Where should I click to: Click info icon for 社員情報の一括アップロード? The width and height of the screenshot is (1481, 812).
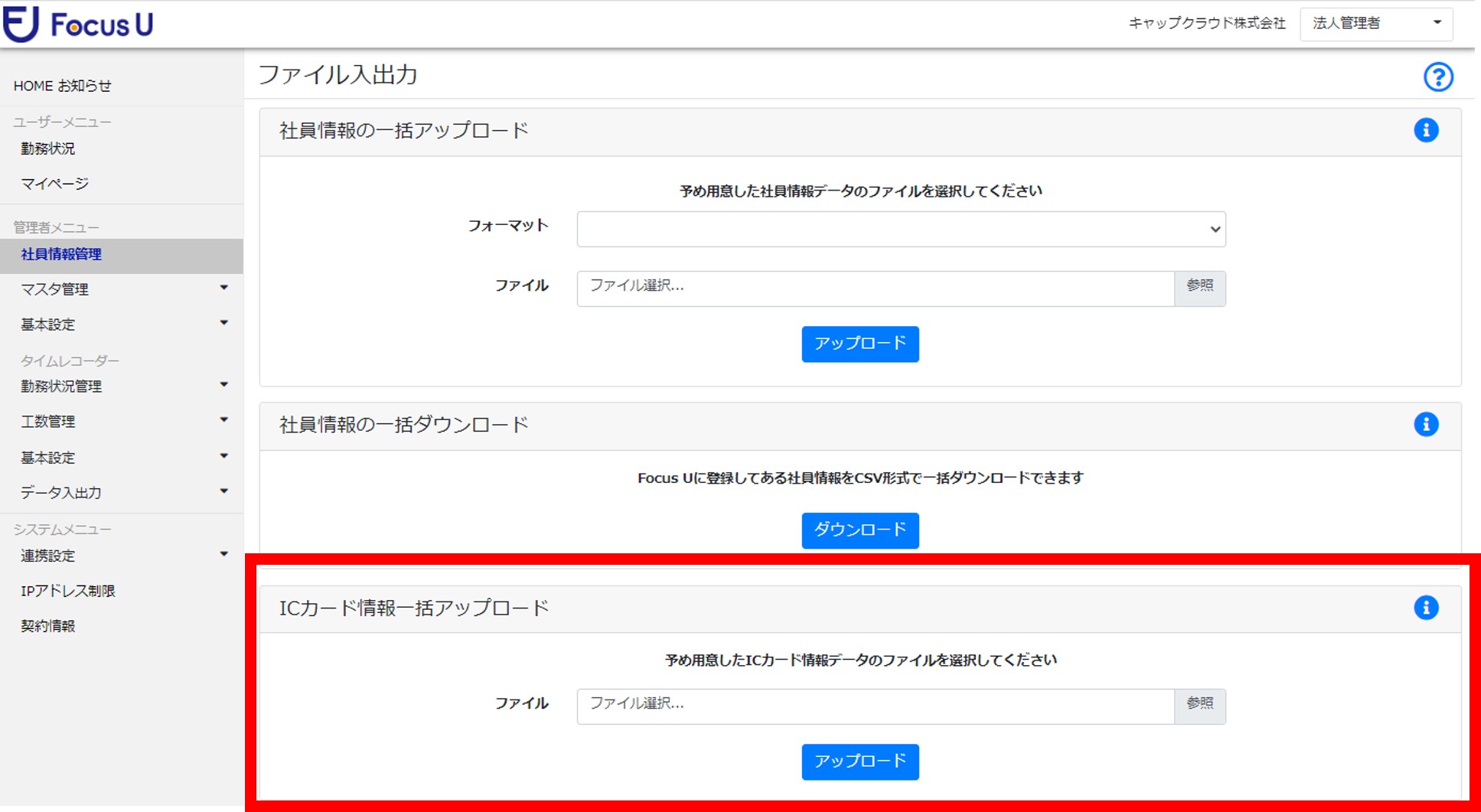click(x=1426, y=130)
